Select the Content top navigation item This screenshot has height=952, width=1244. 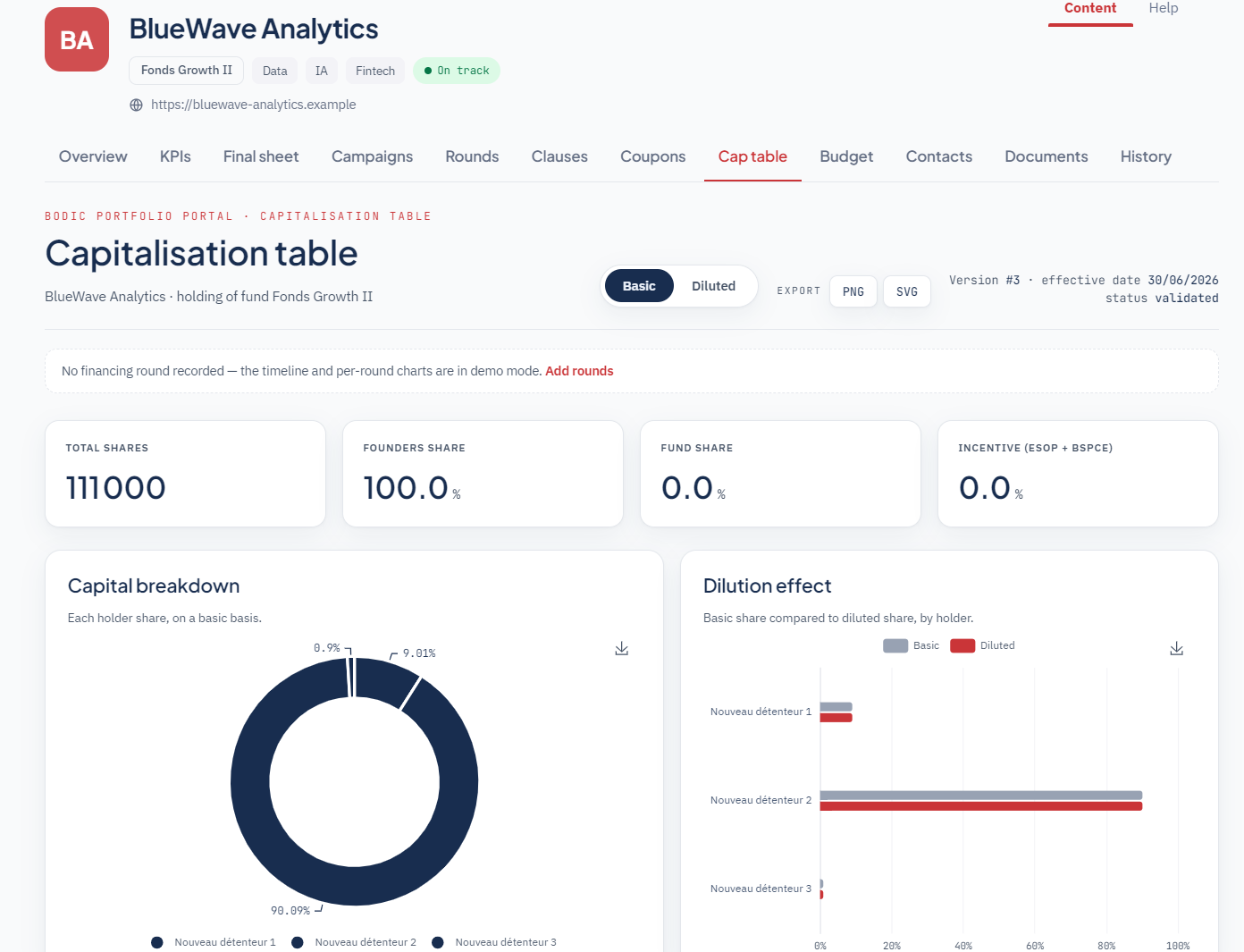pyautogui.click(x=1090, y=9)
